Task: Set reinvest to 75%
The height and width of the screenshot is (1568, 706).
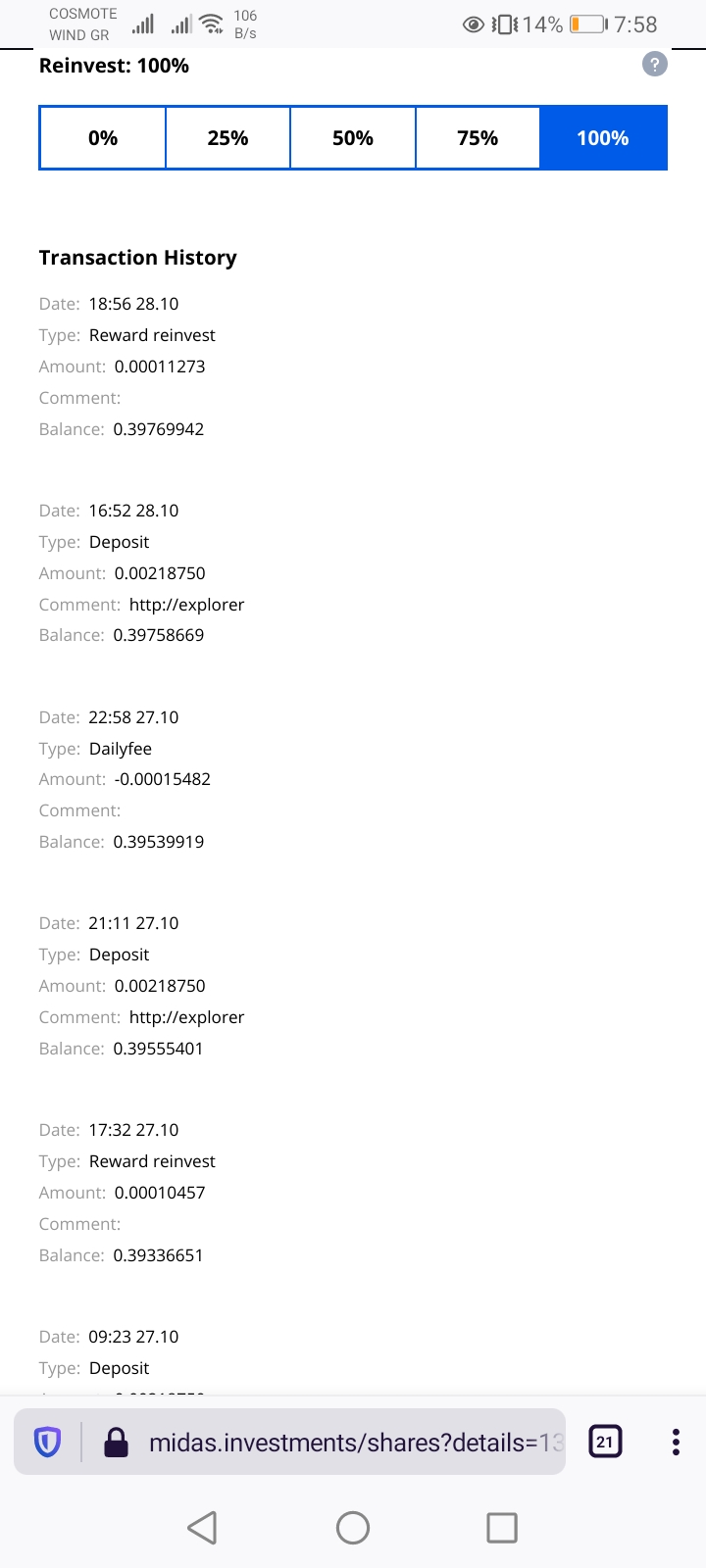Action: pyautogui.click(x=478, y=138)
